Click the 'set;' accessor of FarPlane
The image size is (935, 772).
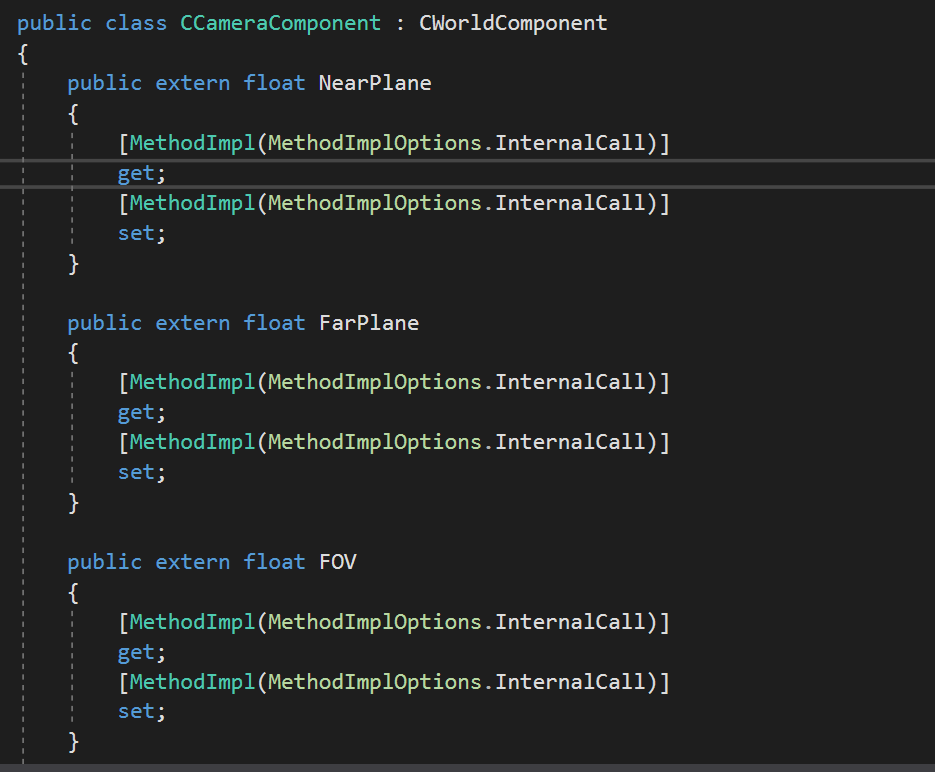141,472
